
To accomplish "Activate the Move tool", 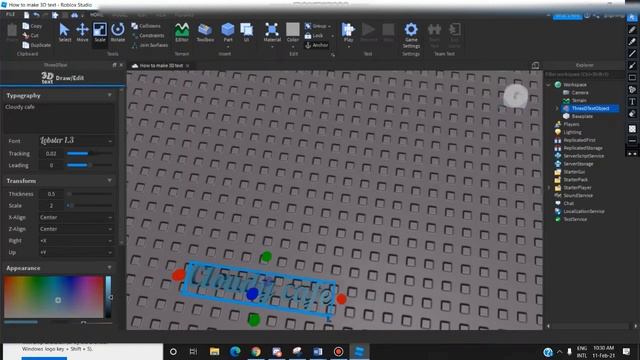I will (x=82, y=32).
